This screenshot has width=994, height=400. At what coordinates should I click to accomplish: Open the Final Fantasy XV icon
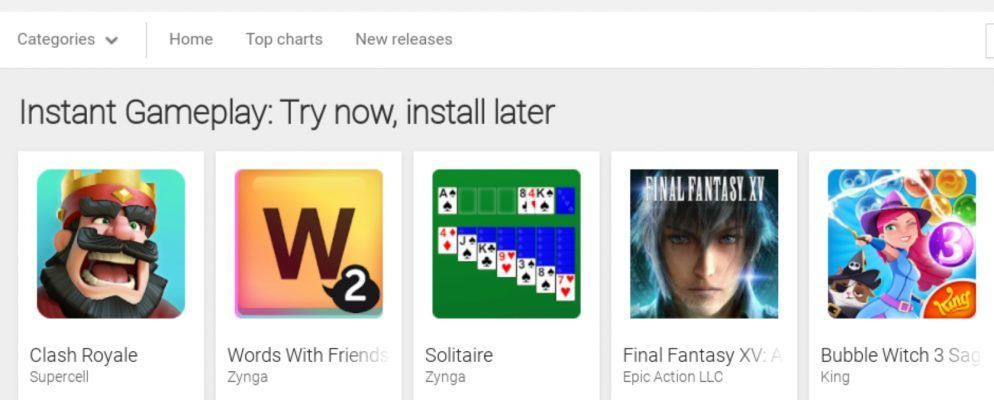tap(704, 244)
